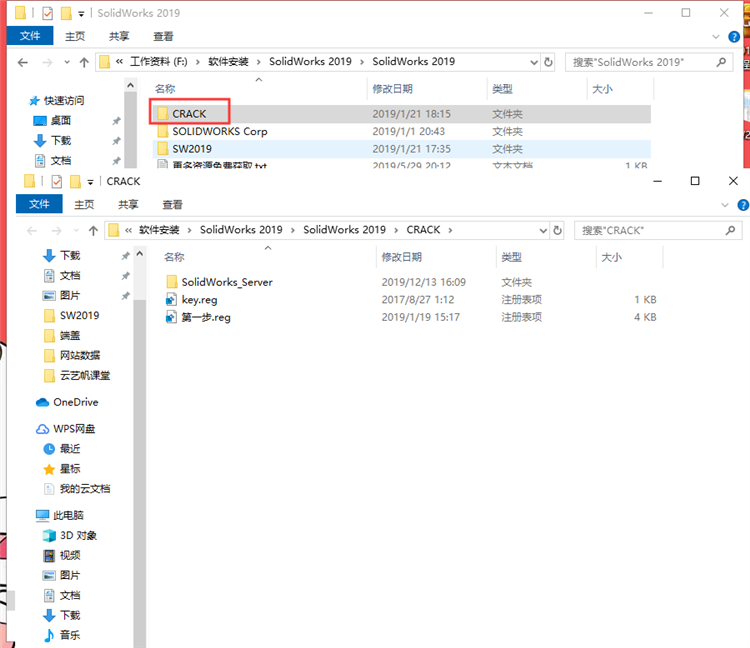Open 文件 menu in CRACK window
This screenshot has height=648, width=750.
click(x=39, y=204)
